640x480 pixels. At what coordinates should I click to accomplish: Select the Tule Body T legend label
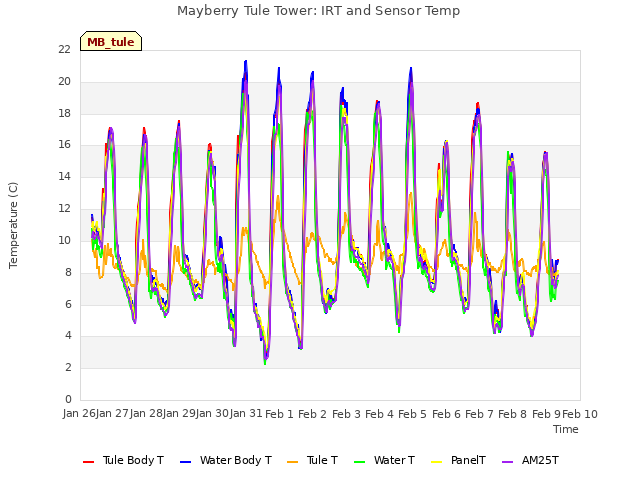[133, 460]
